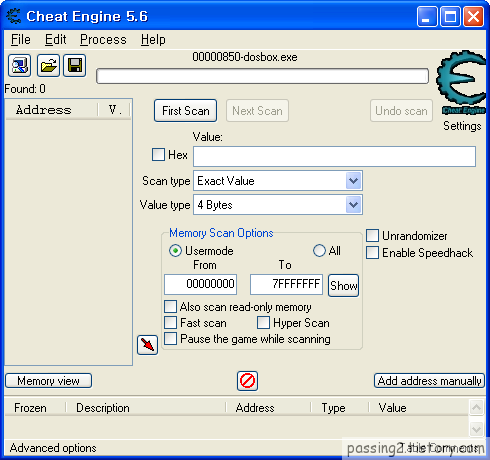The height and width of the screenshot is (460, 490).
Task: Close the Cheat Engine window
Action: [473, 16]
